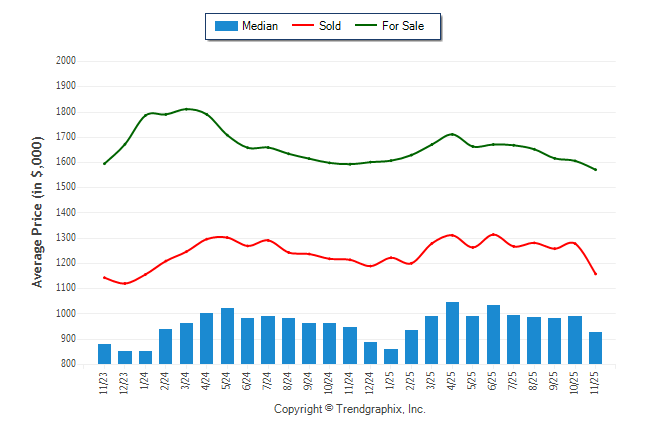Image resolution: width=646 pixels, height=434 pixels.
Task: Click the For Sale line start at 11/23
Action: tap(104, 163)
